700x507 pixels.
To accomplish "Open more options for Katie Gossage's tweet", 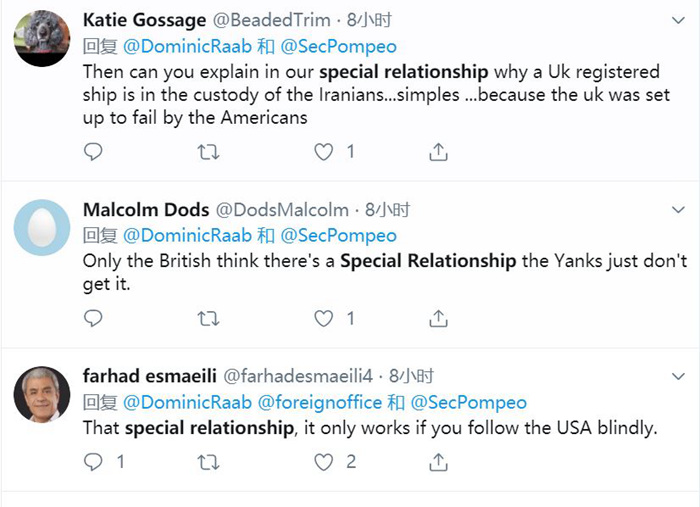I will tap(677, 21).
